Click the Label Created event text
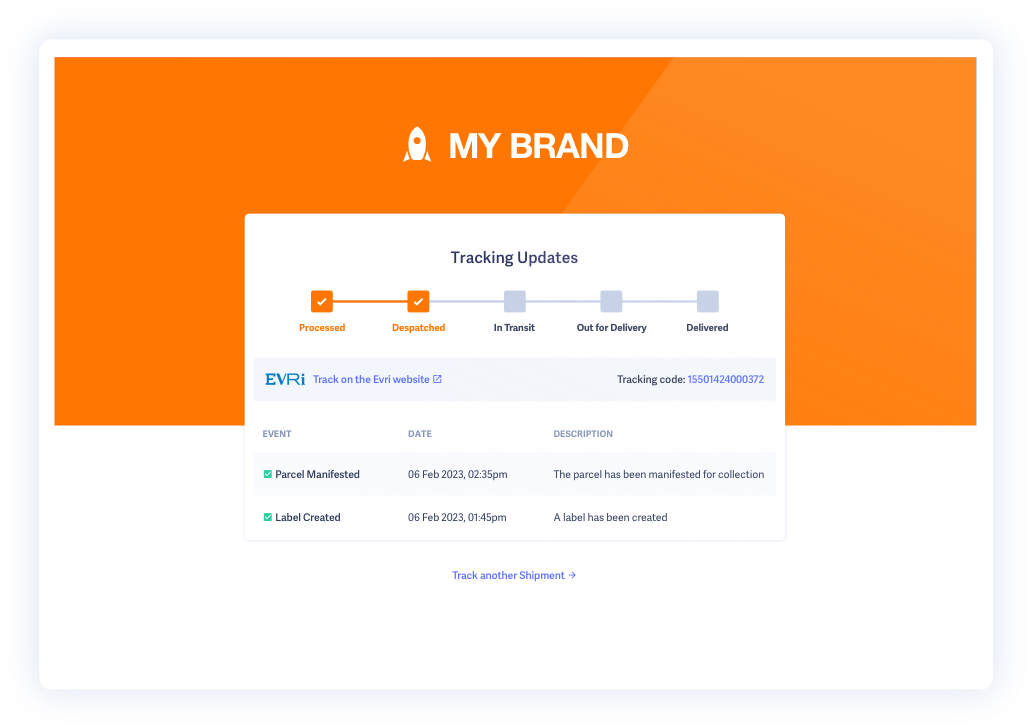 (x=308, y=517)
